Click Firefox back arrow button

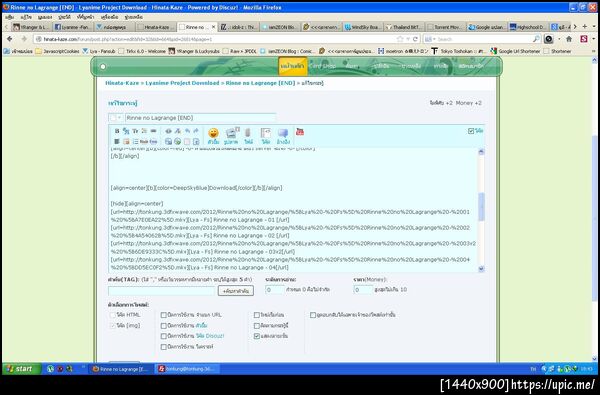[x=10, y=39]
